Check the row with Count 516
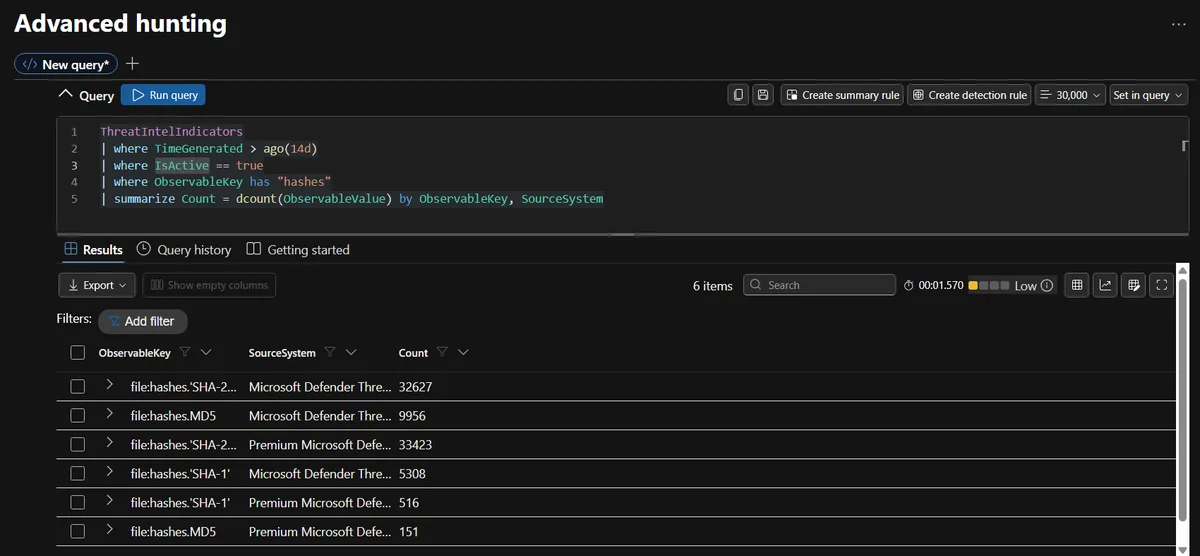The image size is (1200, 556). click(78, 502)
